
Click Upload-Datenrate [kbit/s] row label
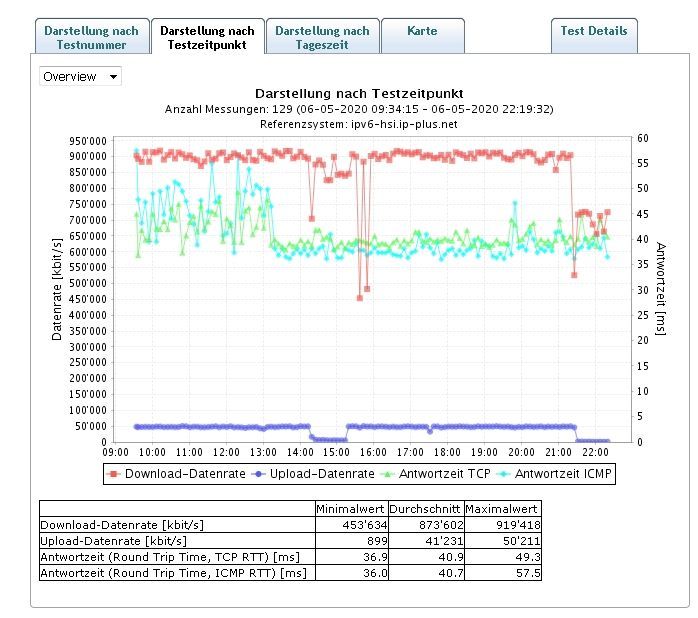[114, 541]
